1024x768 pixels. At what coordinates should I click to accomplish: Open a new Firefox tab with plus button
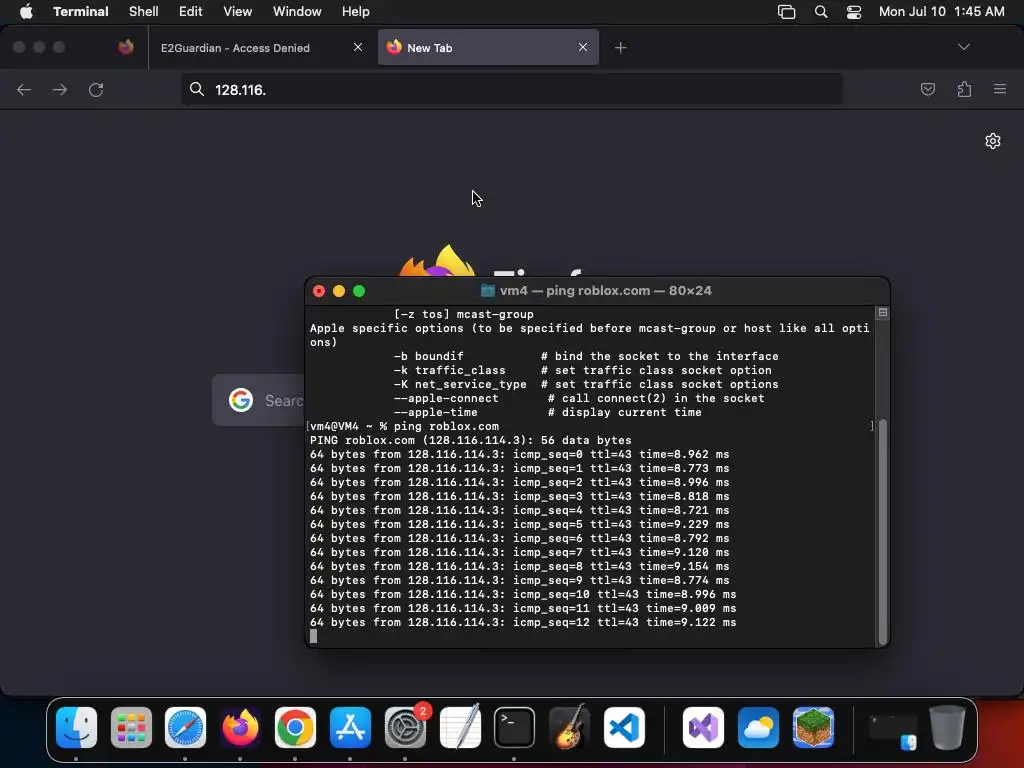[620, 48]
